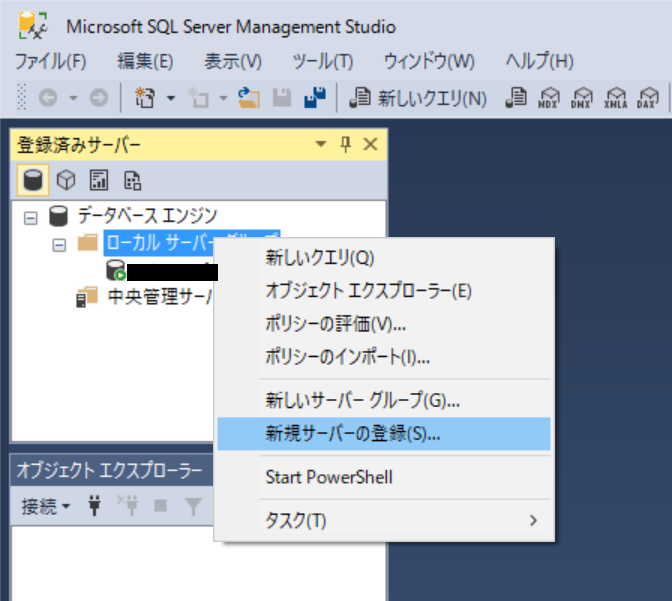
Task: Click the disconnect plug icon in Object Explorer
Action: (x=128, y=506)
